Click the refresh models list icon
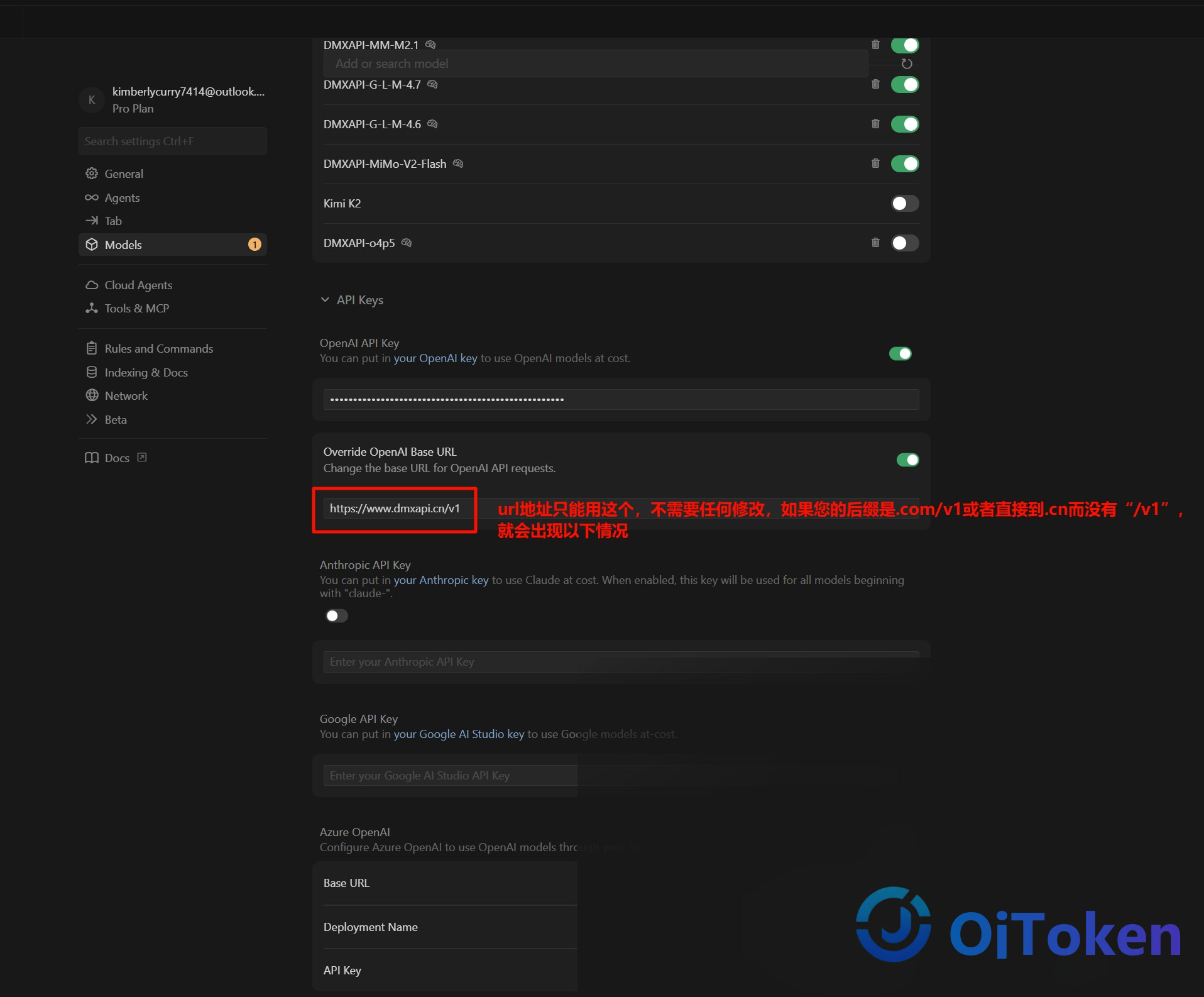 tap(907, 63)
